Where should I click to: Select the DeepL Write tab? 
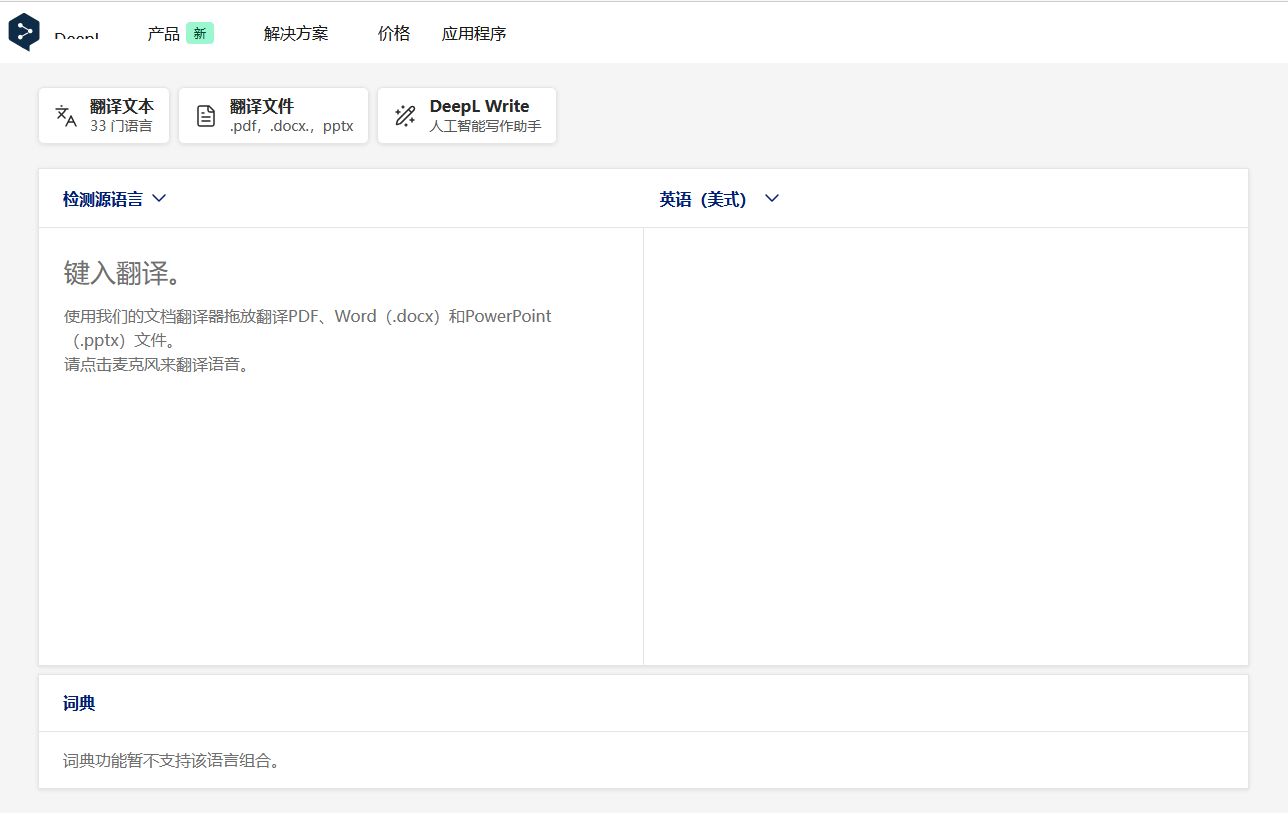(x=467, y=116)
